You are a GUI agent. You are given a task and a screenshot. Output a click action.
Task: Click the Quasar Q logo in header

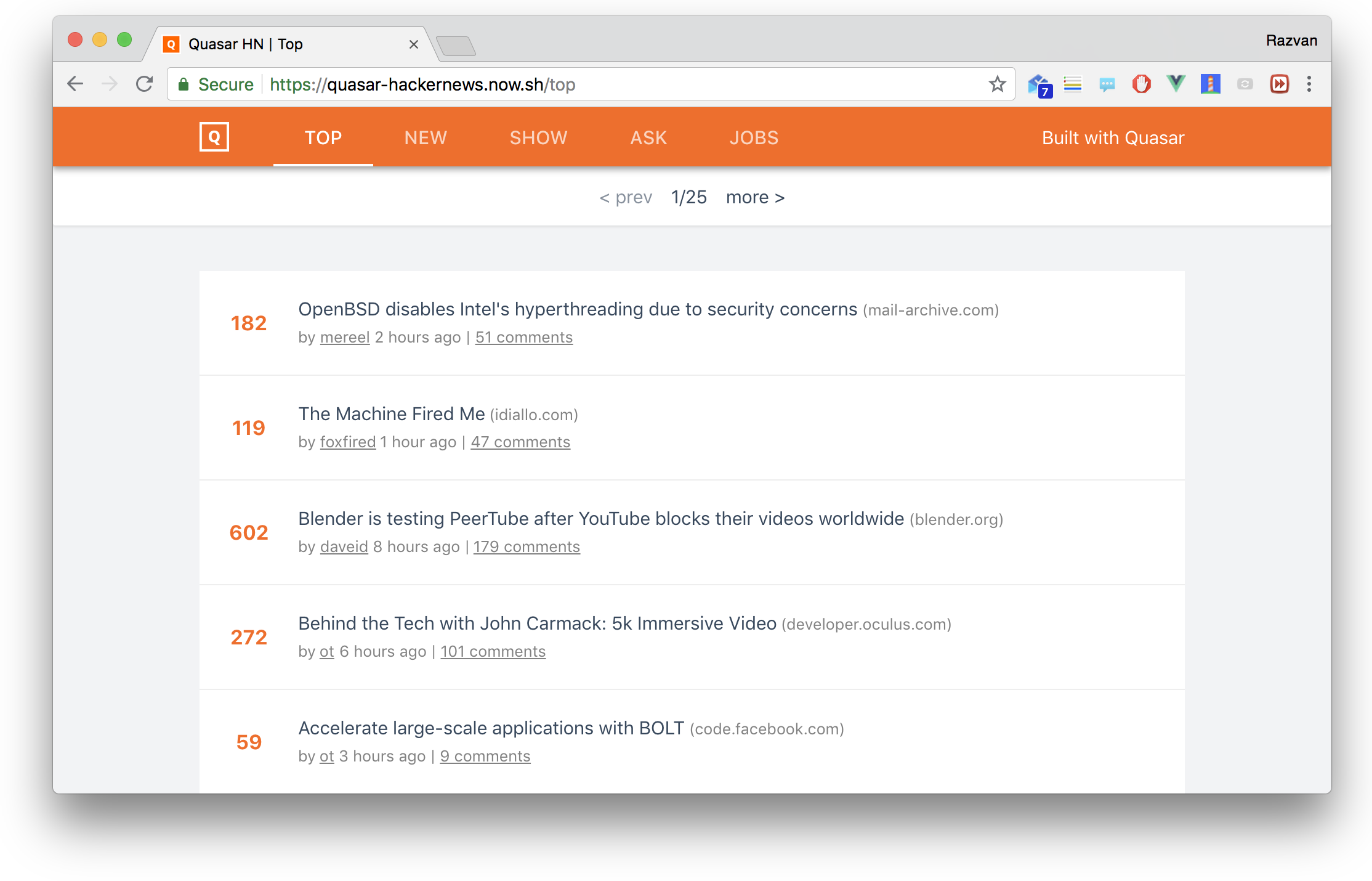pos(214,137)
